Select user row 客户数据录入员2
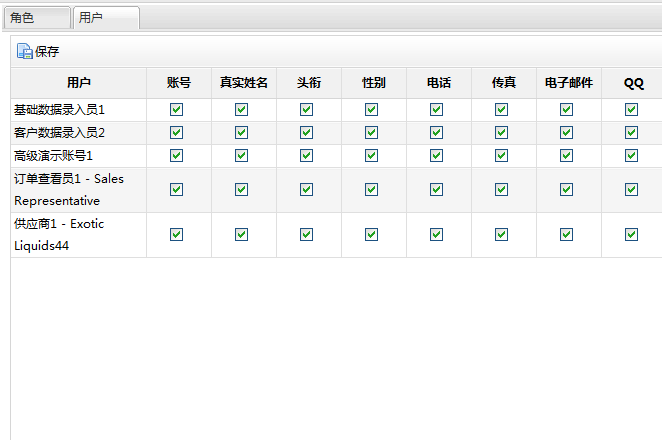This screenshot has height=440, width=662. pos(79,133)
